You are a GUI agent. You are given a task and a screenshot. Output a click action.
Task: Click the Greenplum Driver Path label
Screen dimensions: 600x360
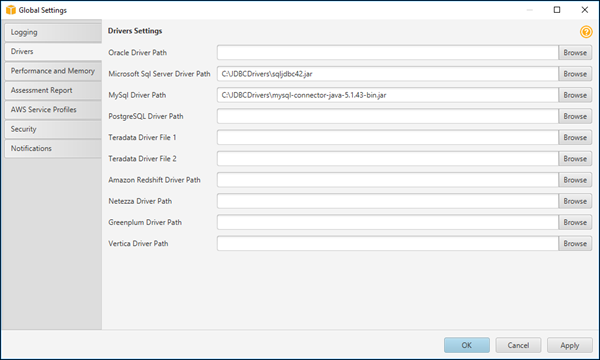[x=145, y=222]
